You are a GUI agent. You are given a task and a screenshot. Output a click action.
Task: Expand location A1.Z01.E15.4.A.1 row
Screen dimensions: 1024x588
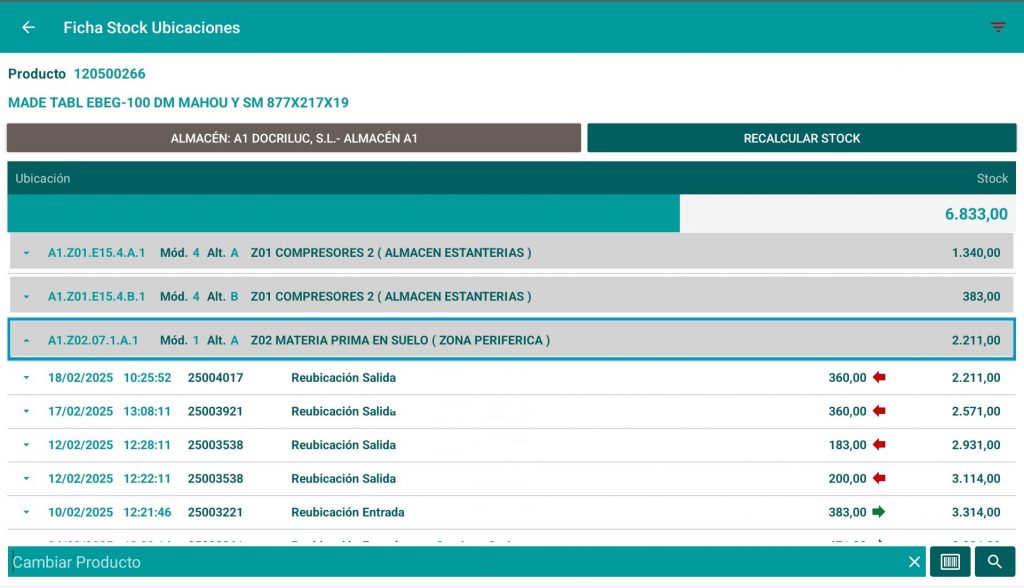point(27,253)
